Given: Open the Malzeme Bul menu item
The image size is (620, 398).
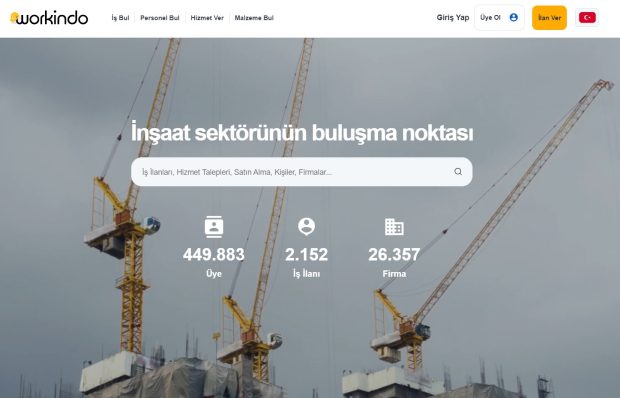Looking at the screenshot, I should (254, 18).
